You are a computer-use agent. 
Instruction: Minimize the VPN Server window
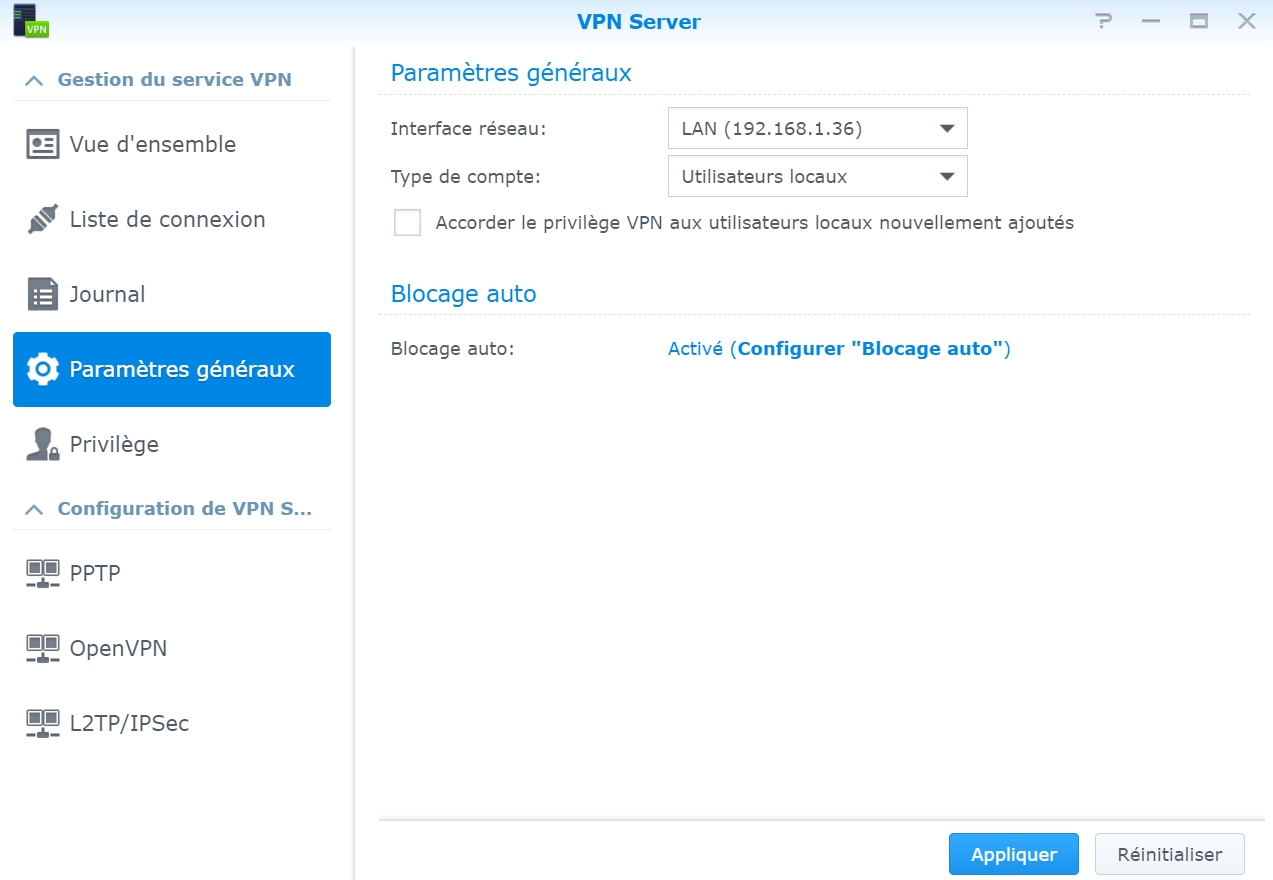[1151, 21]
